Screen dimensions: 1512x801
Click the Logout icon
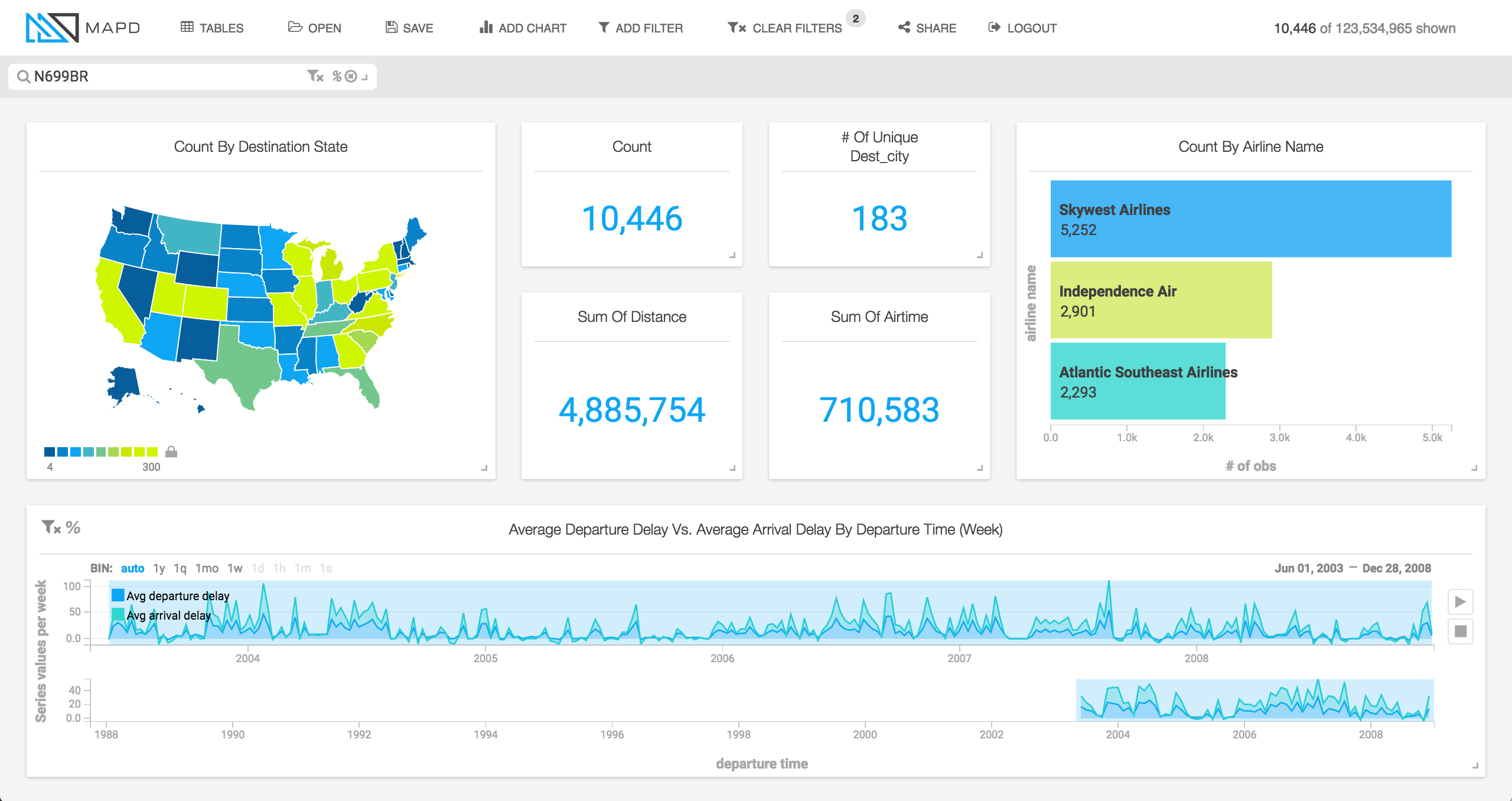[x=993, y=27]
